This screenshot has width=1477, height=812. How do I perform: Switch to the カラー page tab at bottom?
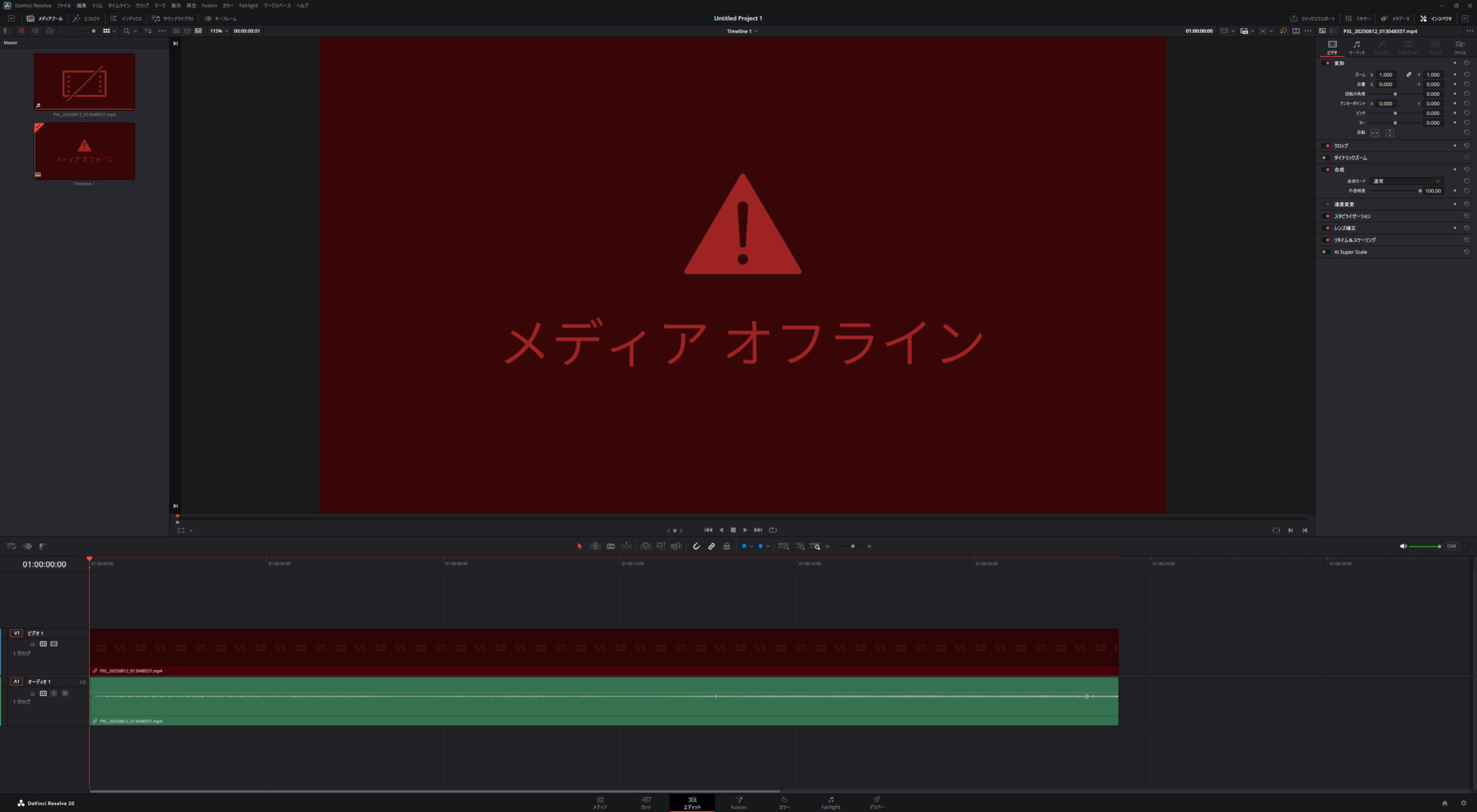coord(784,803)
